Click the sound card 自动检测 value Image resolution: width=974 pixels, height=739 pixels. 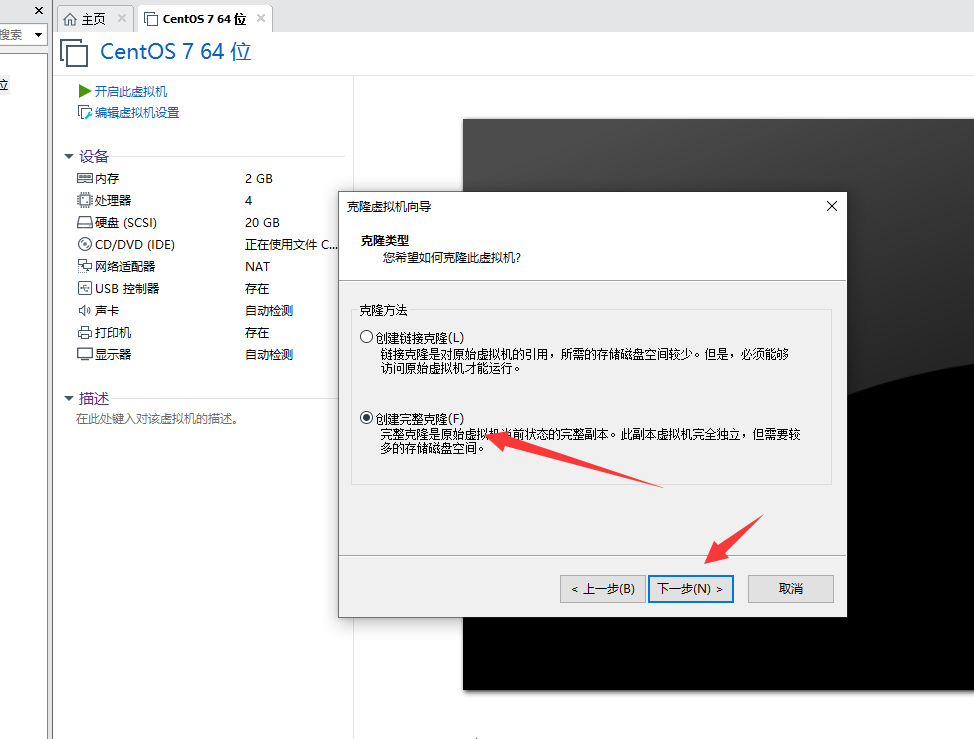tap(269, 311)
